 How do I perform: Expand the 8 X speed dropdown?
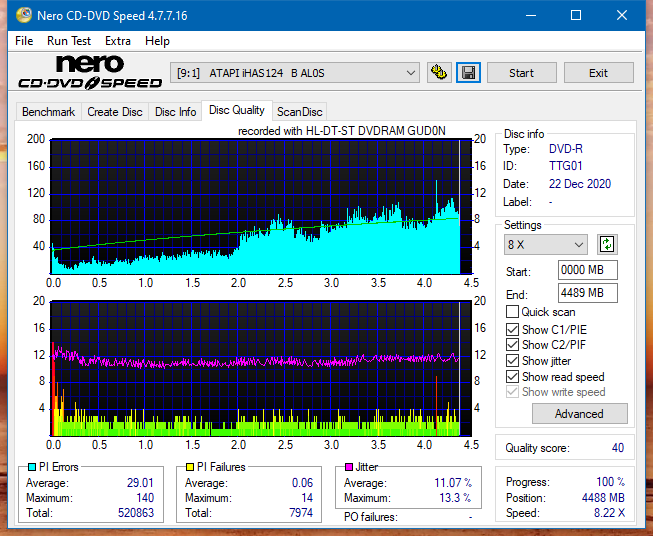(x=546, y=244)
